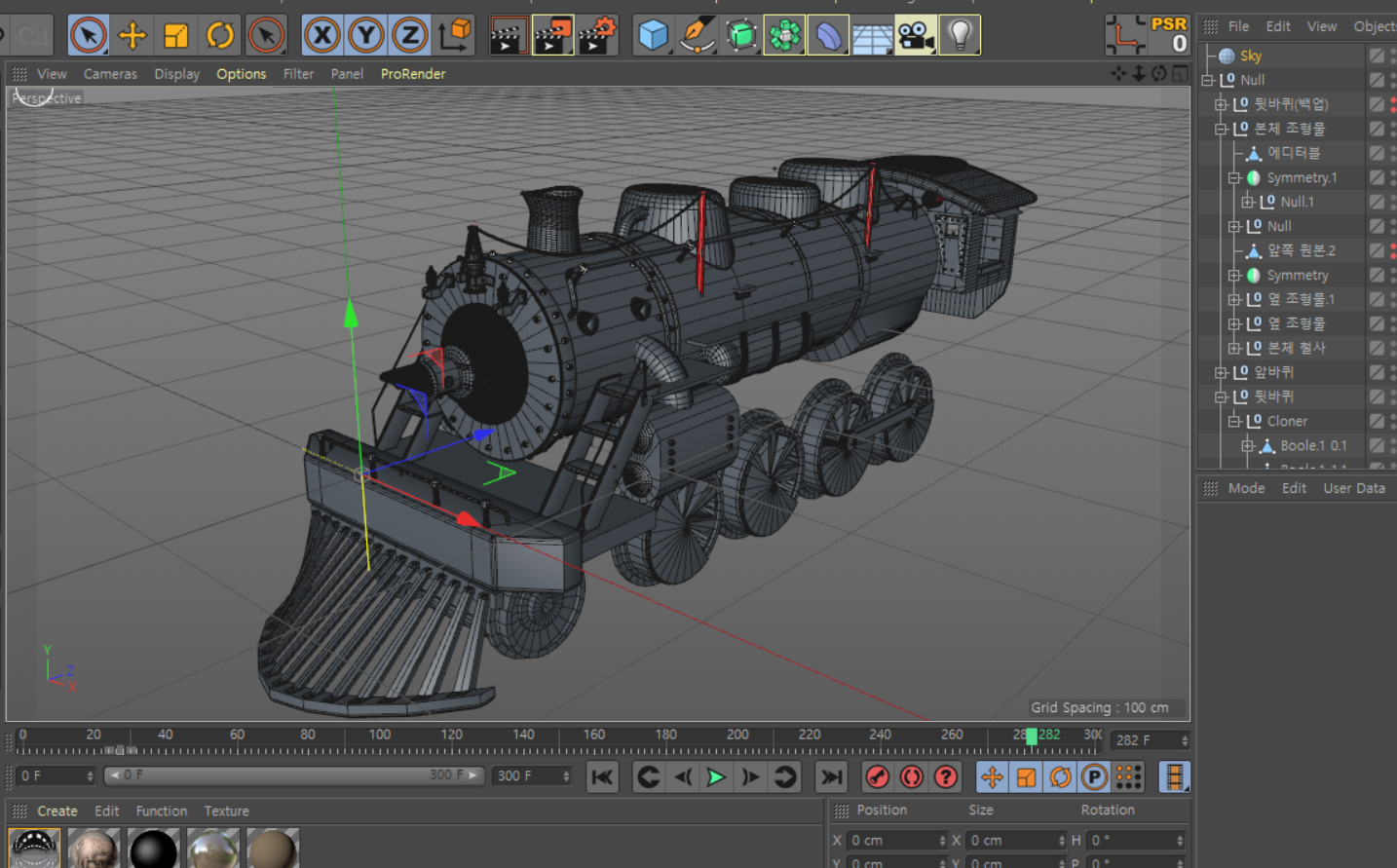
Task: Record active objects key button
Action: point(878,776)
